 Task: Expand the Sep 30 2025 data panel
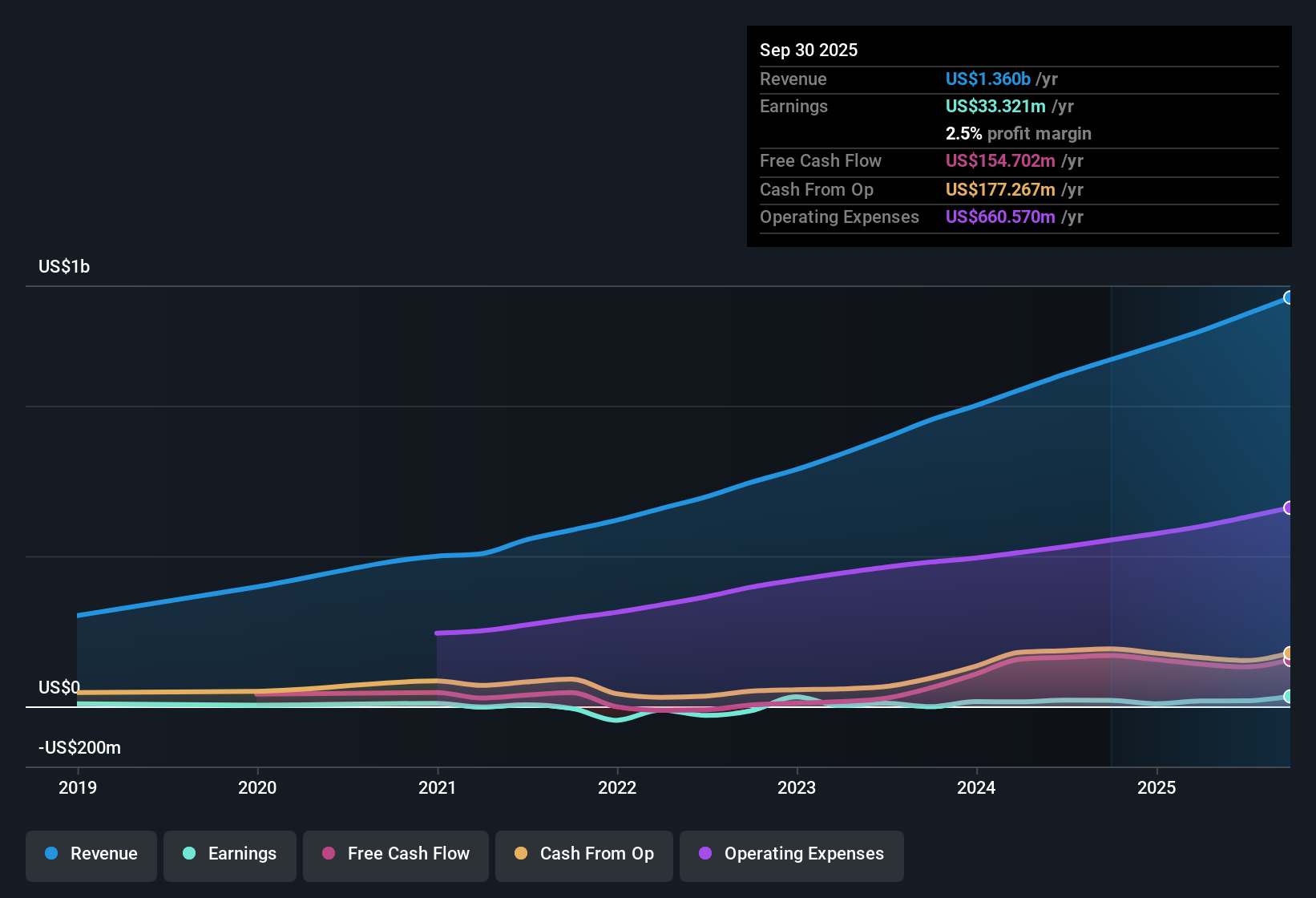pyautogui.click(x=809, y=50)
